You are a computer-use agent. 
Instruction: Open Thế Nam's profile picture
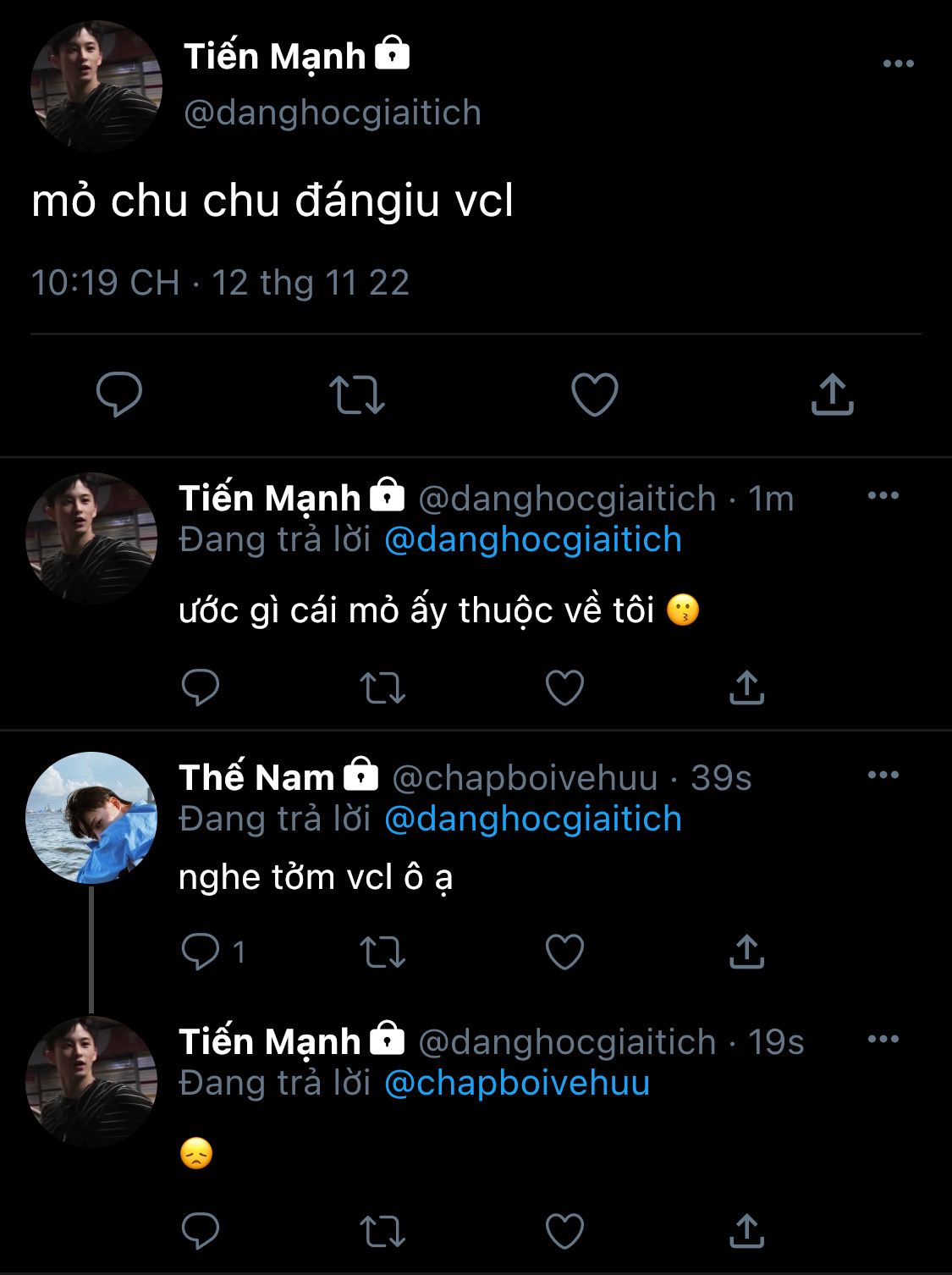91,818
